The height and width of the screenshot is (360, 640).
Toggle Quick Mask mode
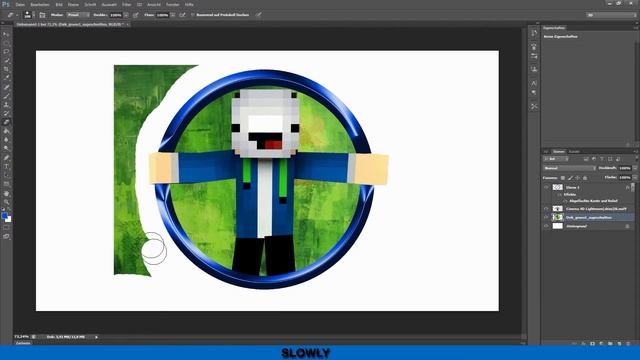click(x=6, y=228)
